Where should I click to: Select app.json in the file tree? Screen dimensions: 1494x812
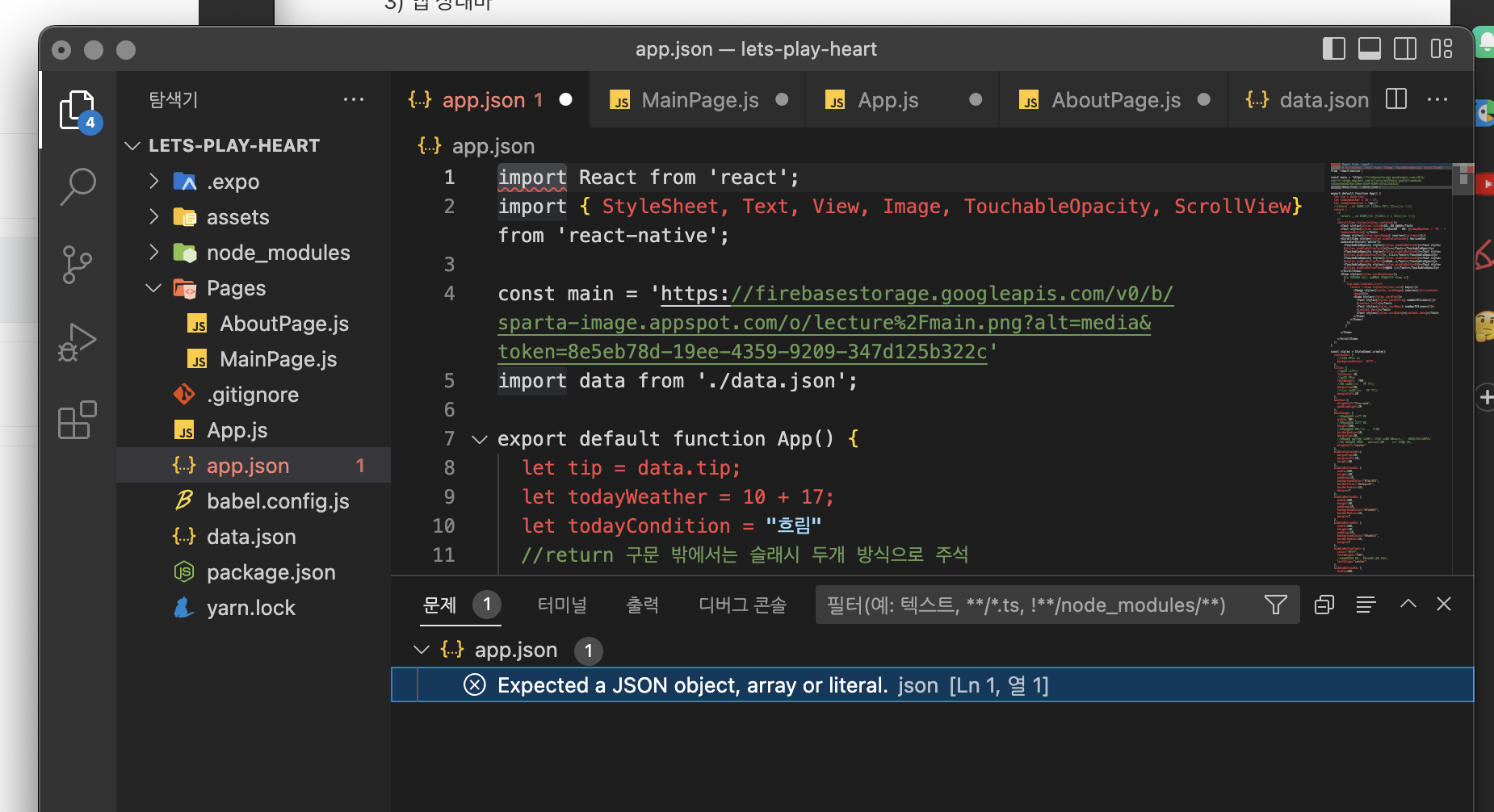tap(254, 466)
